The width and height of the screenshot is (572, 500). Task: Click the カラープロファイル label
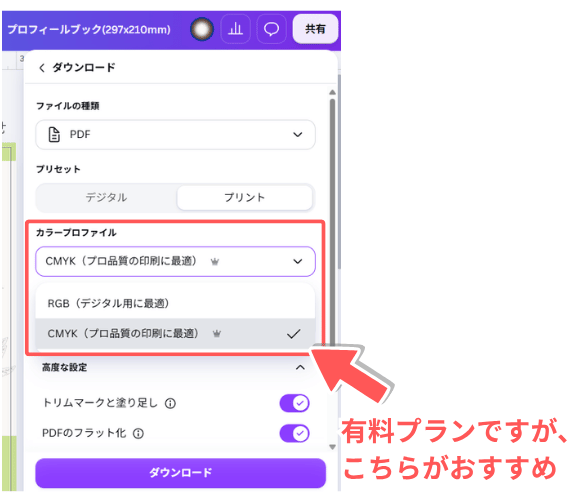pos(76,233)
